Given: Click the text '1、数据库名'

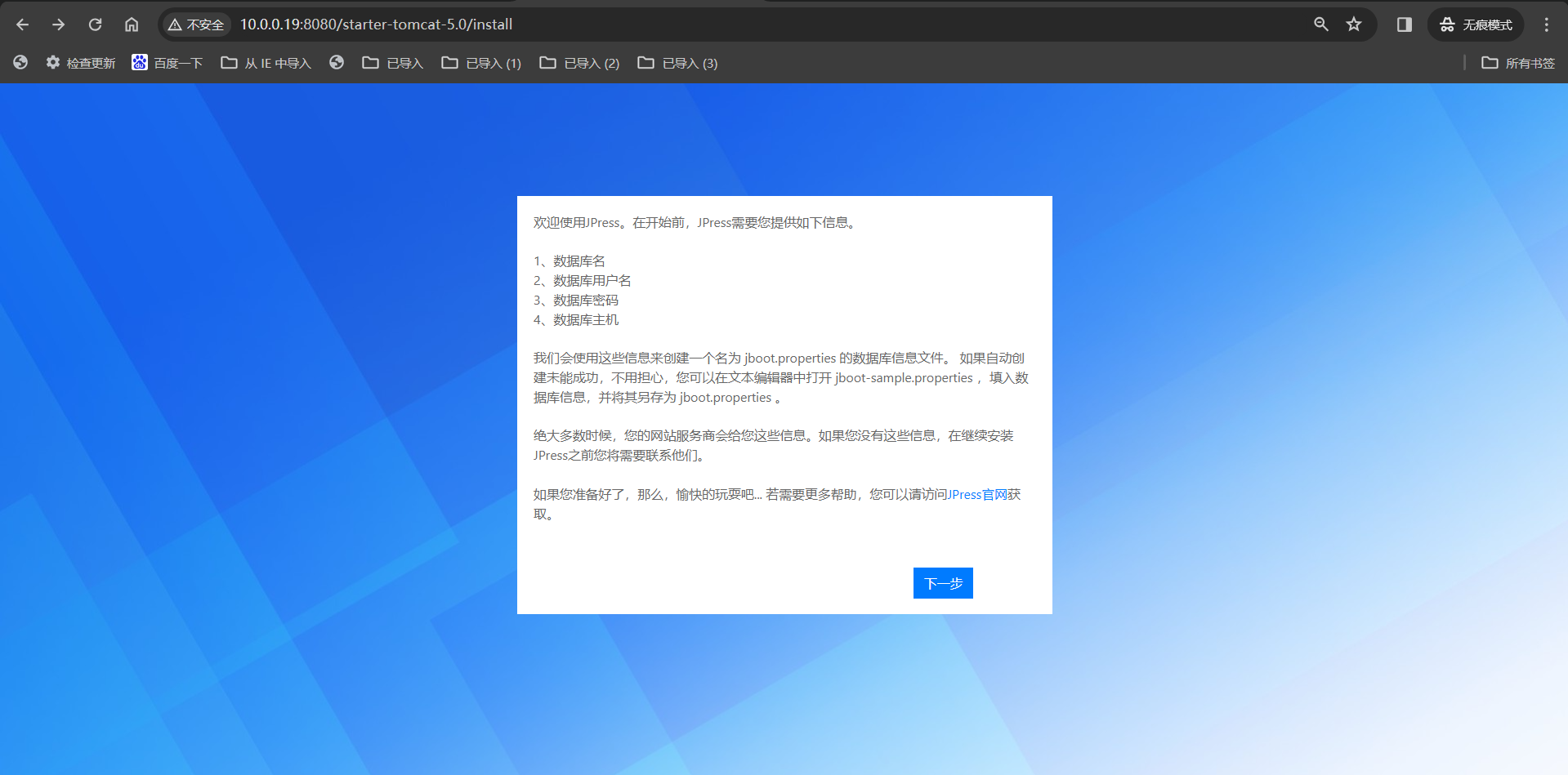Looking at the screenshot, I should 570,261.
